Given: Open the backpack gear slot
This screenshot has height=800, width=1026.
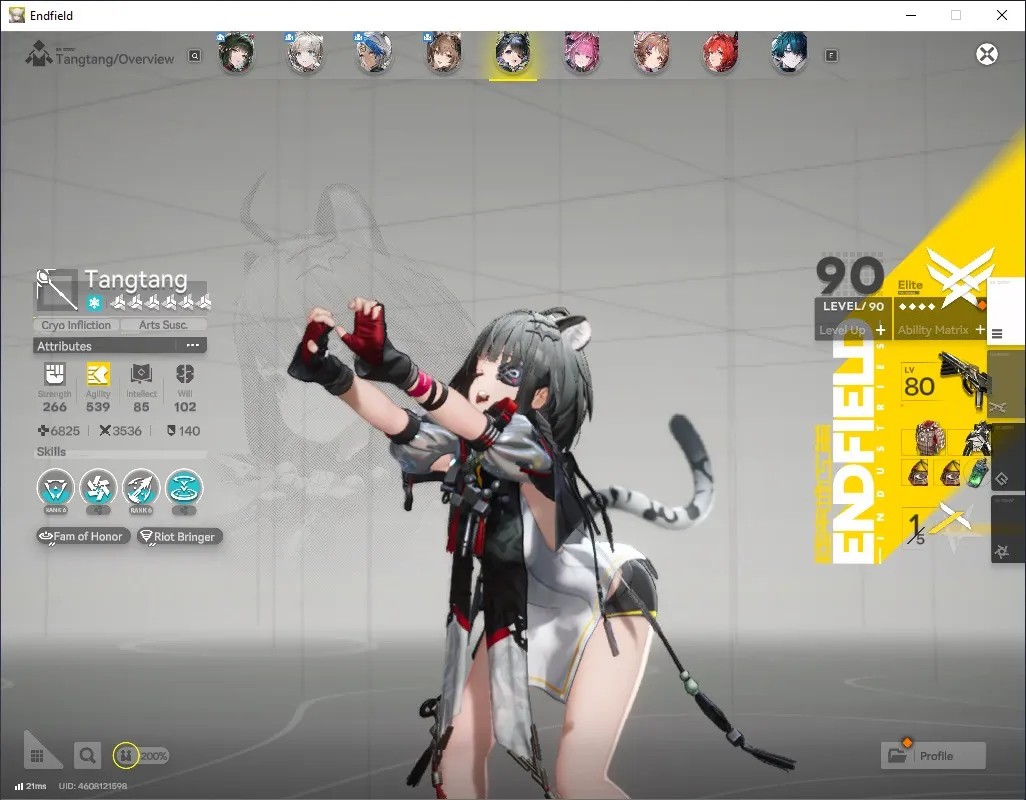Looking at the screenshot, I should pyautogui.click(x=929, y=438).
